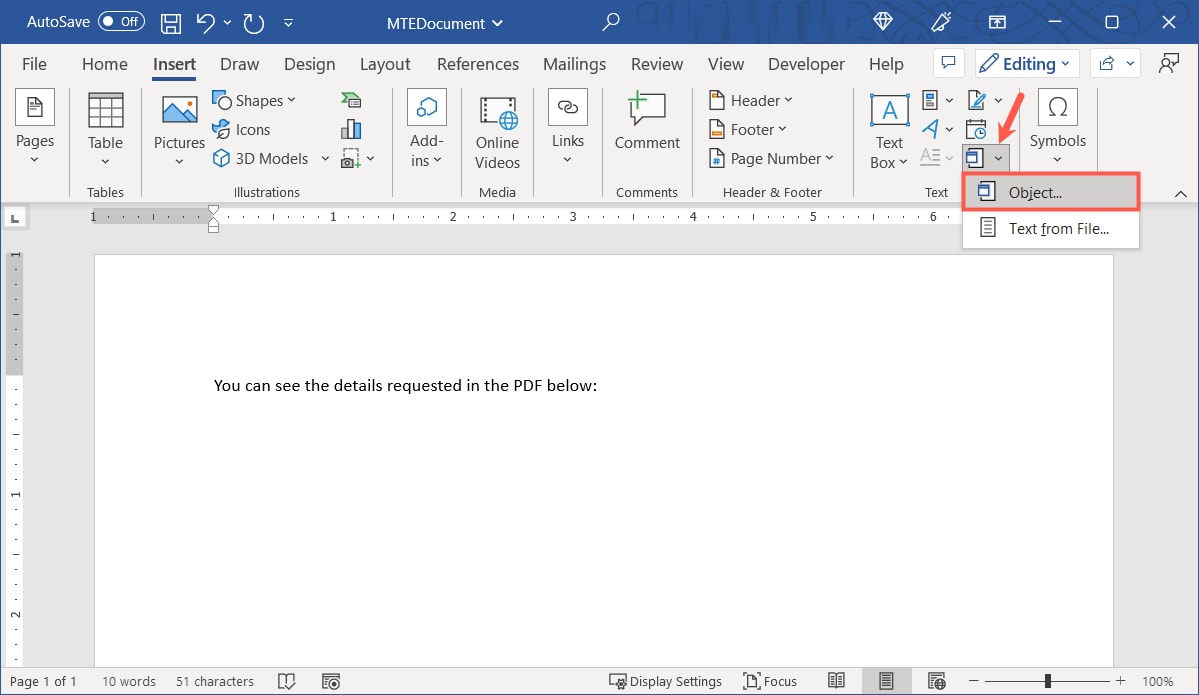Switch to the Mailings ribbon tab
Image resolution: width=1199 pixels, height=695 pixels.
pos(574,63)
